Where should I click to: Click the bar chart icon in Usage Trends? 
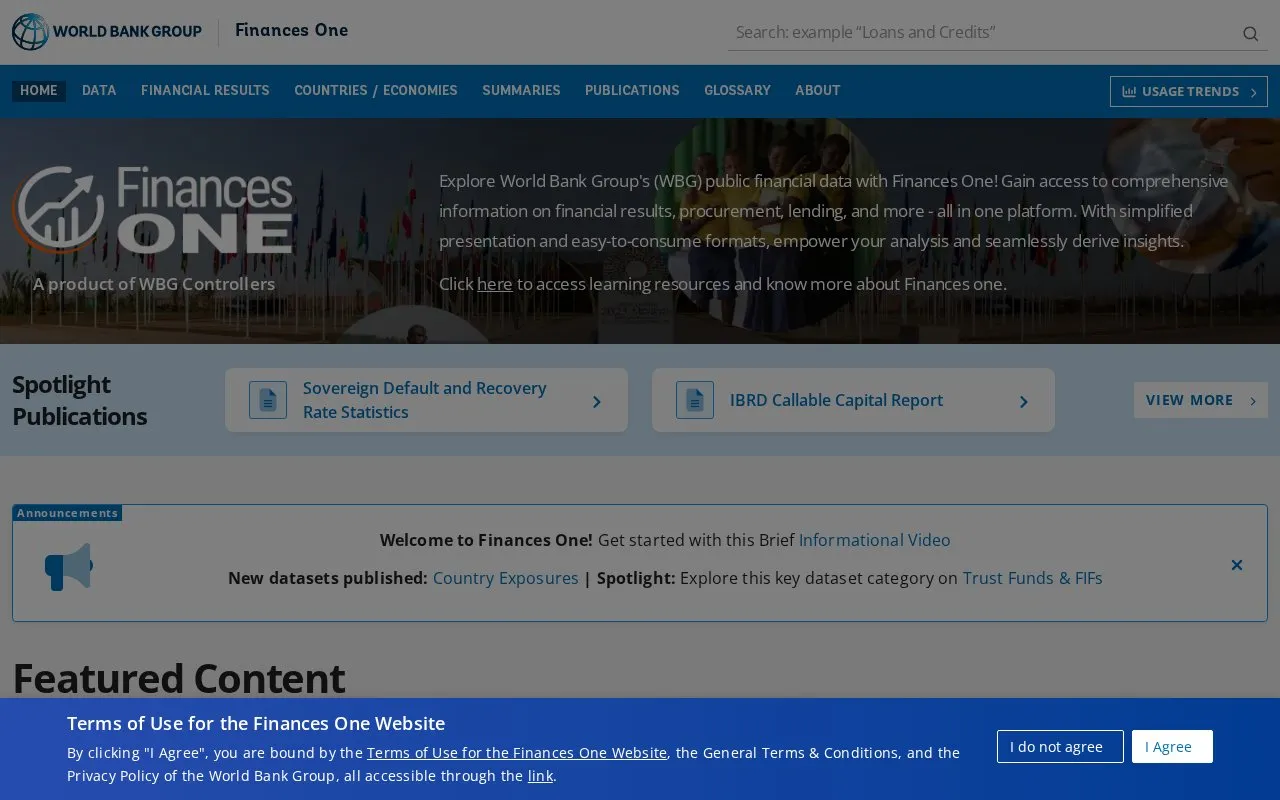click(1129, 91)
